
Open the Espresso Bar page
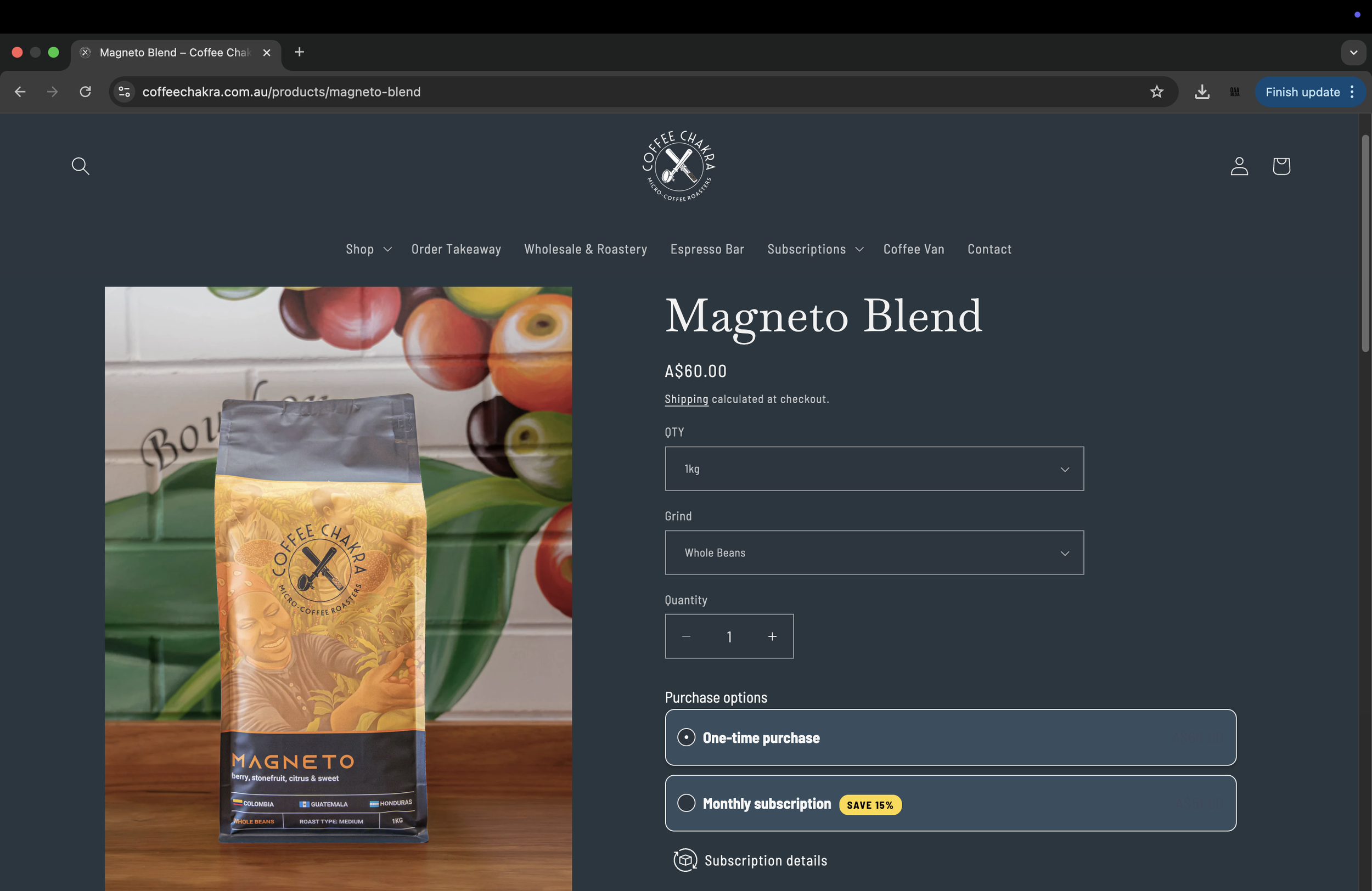click(707, 249)
